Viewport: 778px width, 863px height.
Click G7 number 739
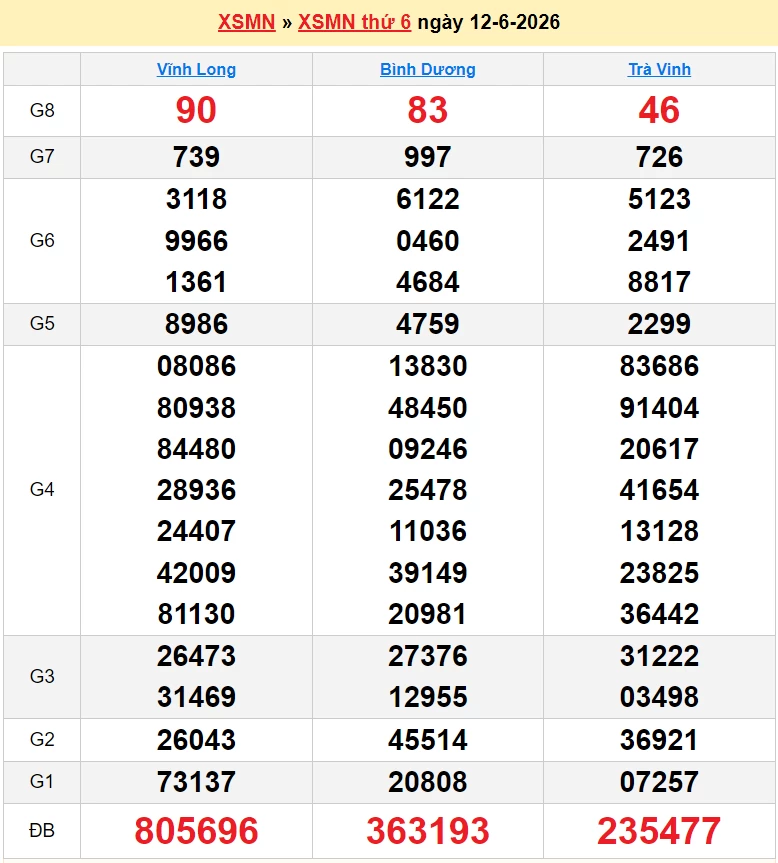click(x=196, y=157)
